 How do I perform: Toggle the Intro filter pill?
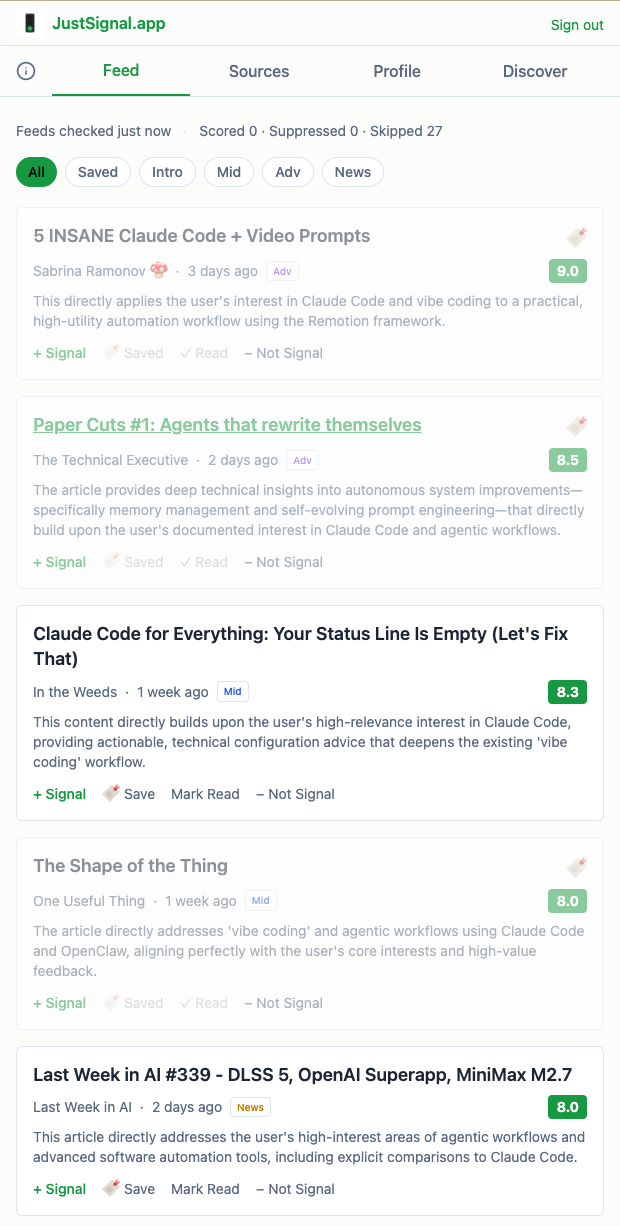[x=167, y=172]
